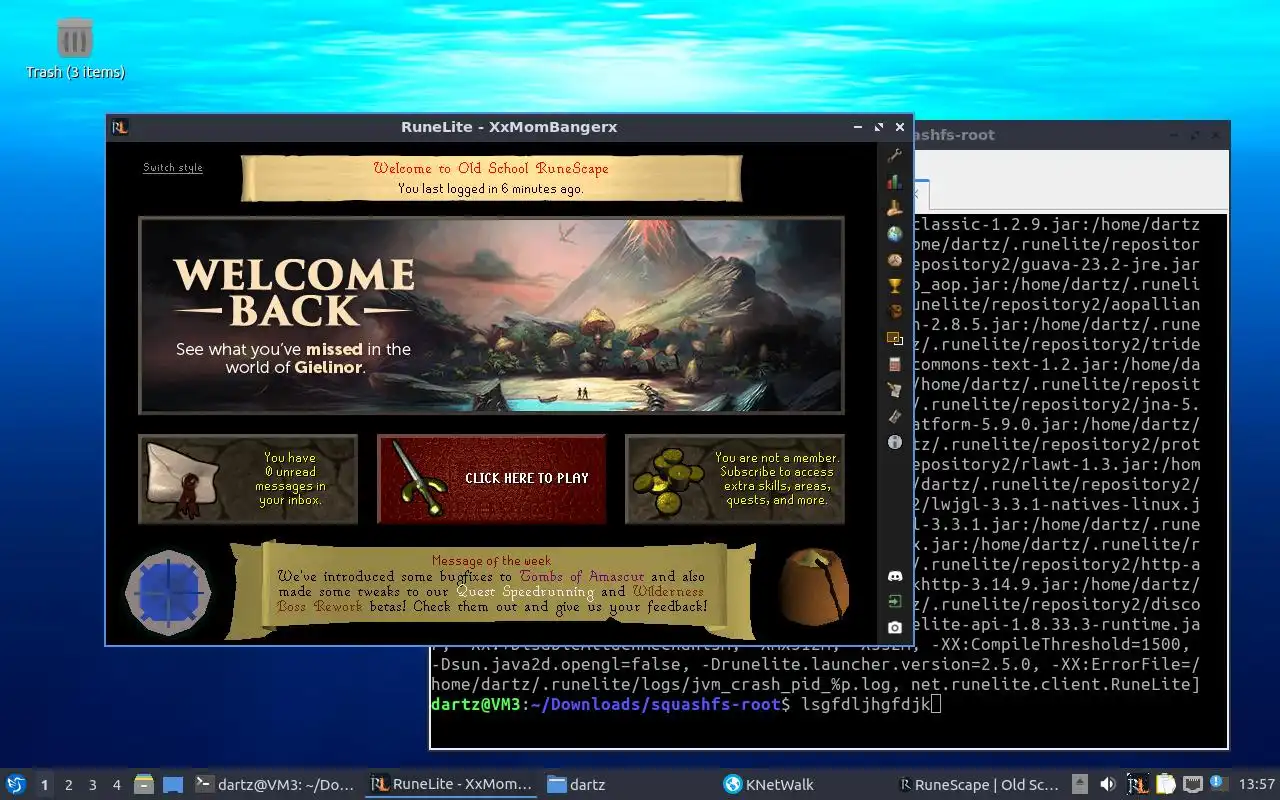
Task: Open the Loot Tracker bag icon
Action: click(894, 312)
